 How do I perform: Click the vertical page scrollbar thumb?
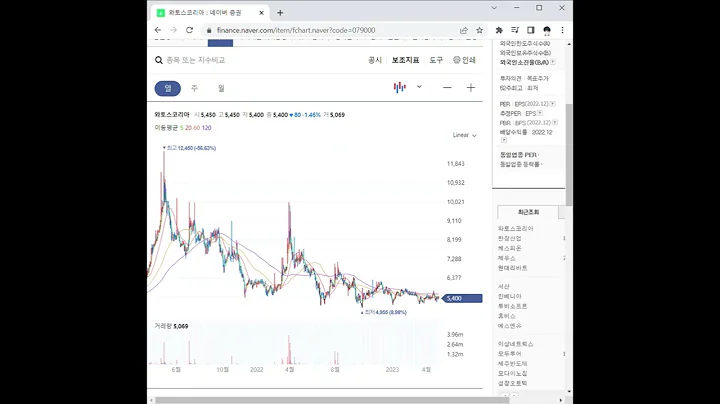569,155
